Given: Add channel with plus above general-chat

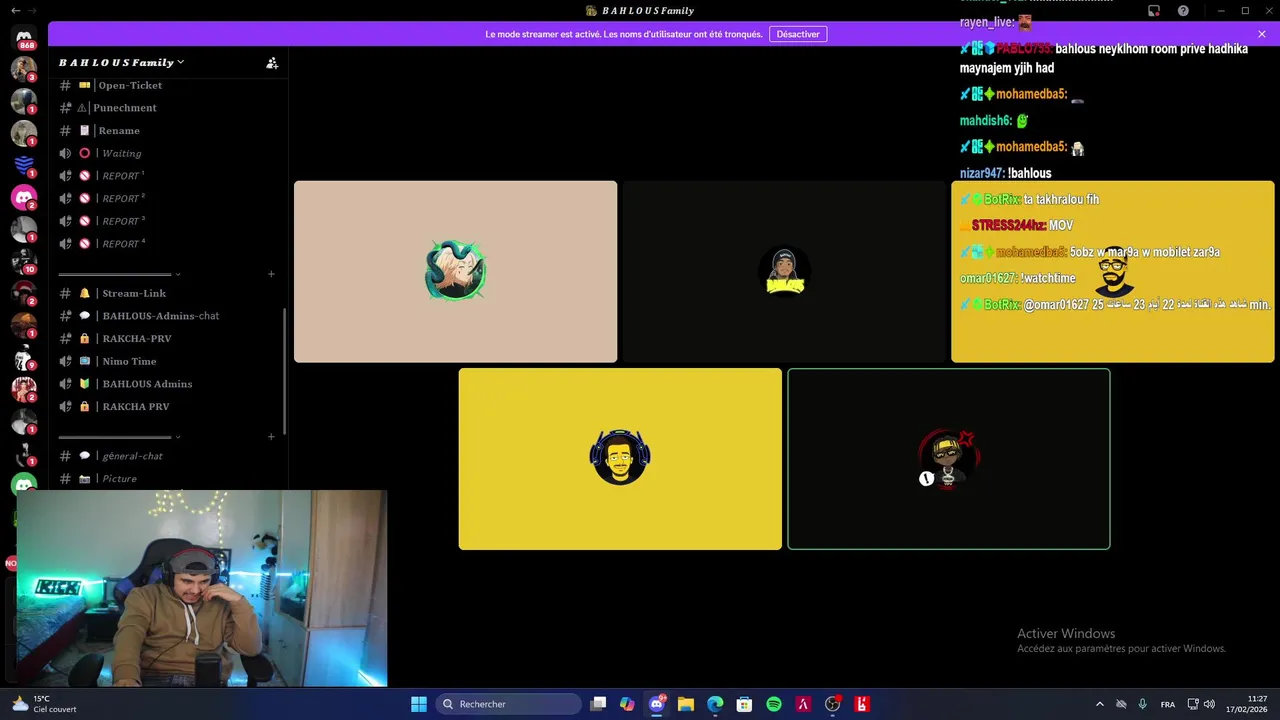Looking at the screenshot, I should pos(271,437).
